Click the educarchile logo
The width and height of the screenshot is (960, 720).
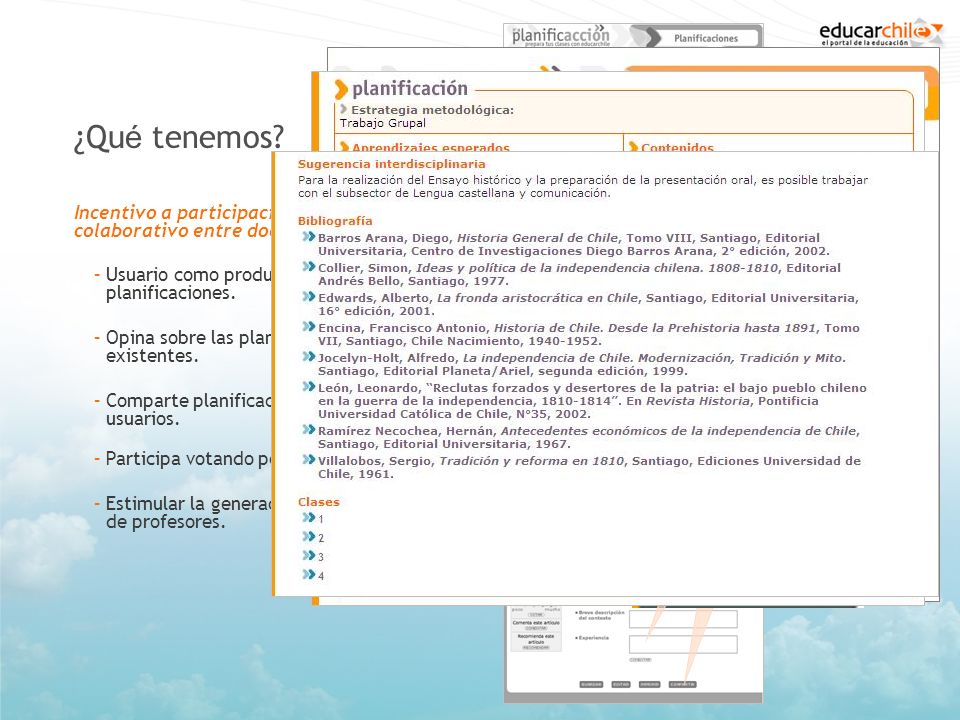pyautogui.click(x=880, y=34)
